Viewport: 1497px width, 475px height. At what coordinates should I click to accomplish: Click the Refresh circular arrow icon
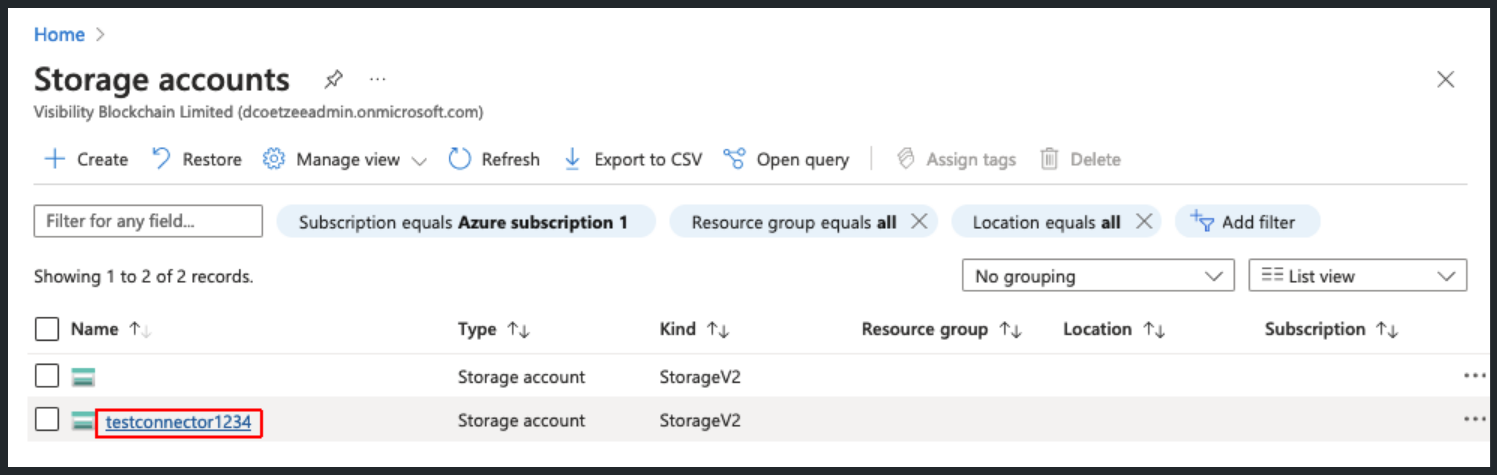pyautogui.click(x=459, y=159)
